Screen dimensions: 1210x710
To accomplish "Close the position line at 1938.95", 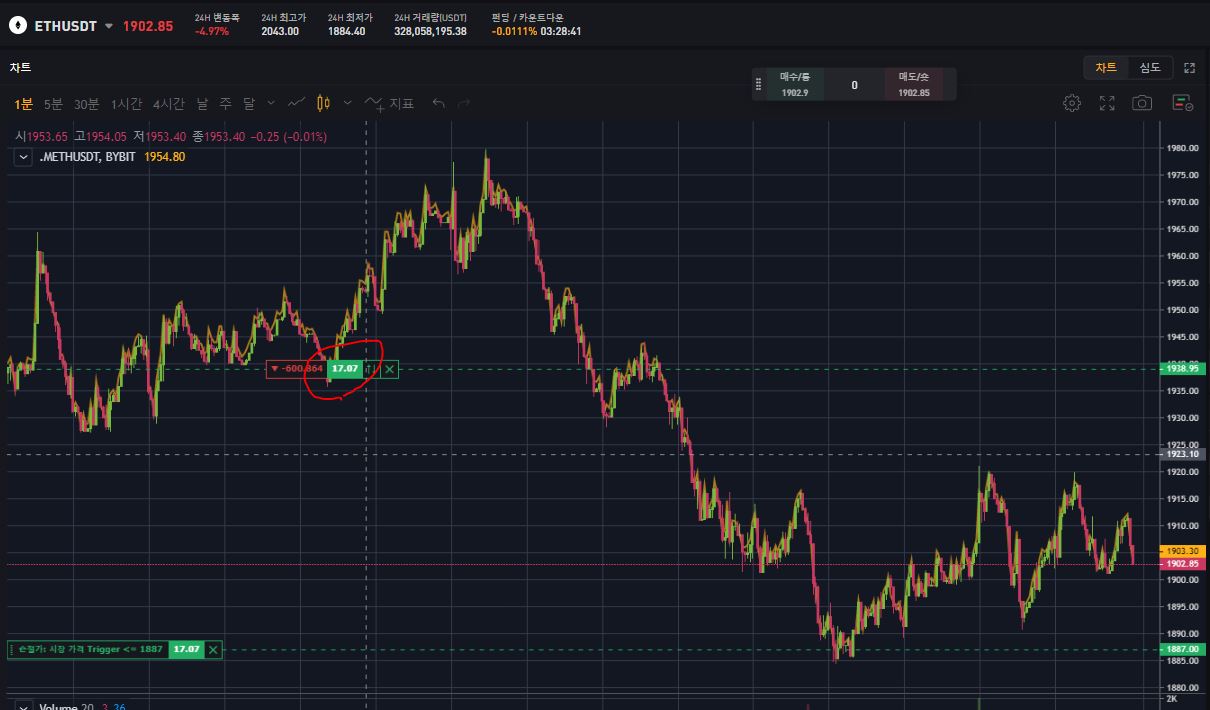I will 390,369.
